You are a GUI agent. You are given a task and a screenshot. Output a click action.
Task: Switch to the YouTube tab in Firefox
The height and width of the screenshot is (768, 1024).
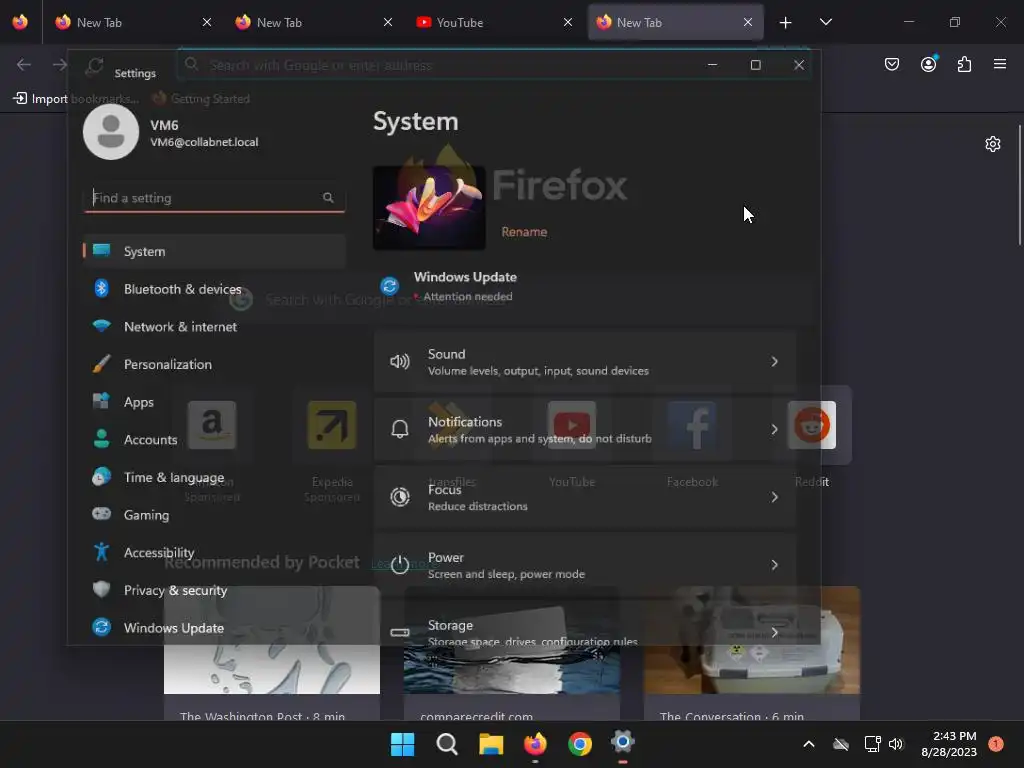point(494,22)
